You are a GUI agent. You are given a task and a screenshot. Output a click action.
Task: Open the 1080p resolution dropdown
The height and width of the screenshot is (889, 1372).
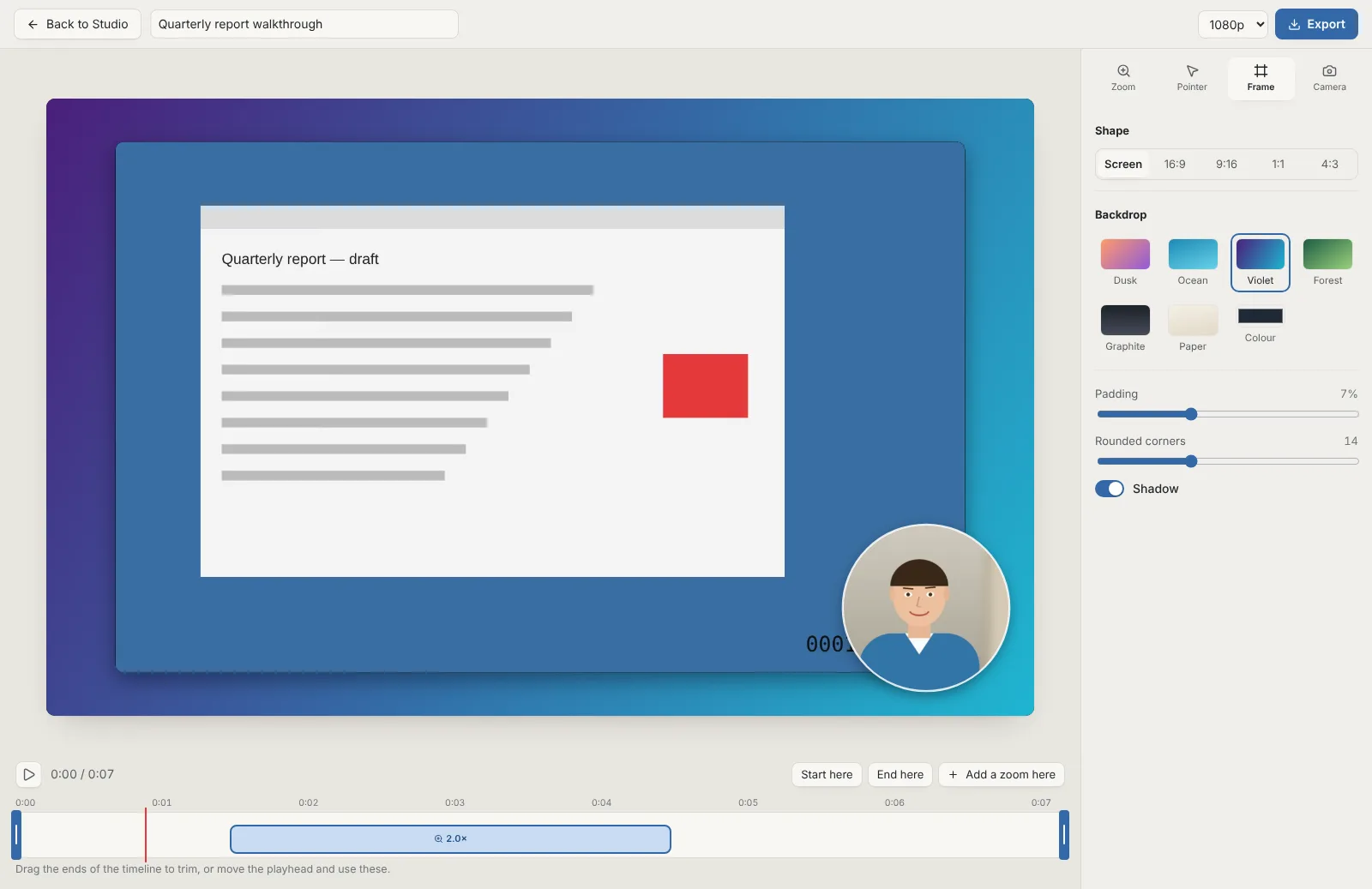1232,24
